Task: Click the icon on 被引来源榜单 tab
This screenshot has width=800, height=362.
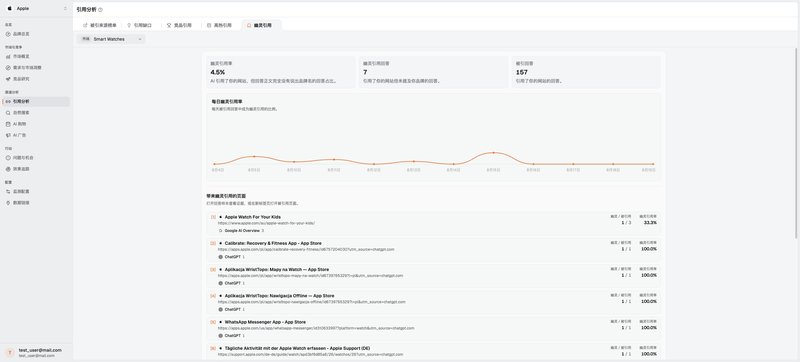Action: [x=85, y=25]
